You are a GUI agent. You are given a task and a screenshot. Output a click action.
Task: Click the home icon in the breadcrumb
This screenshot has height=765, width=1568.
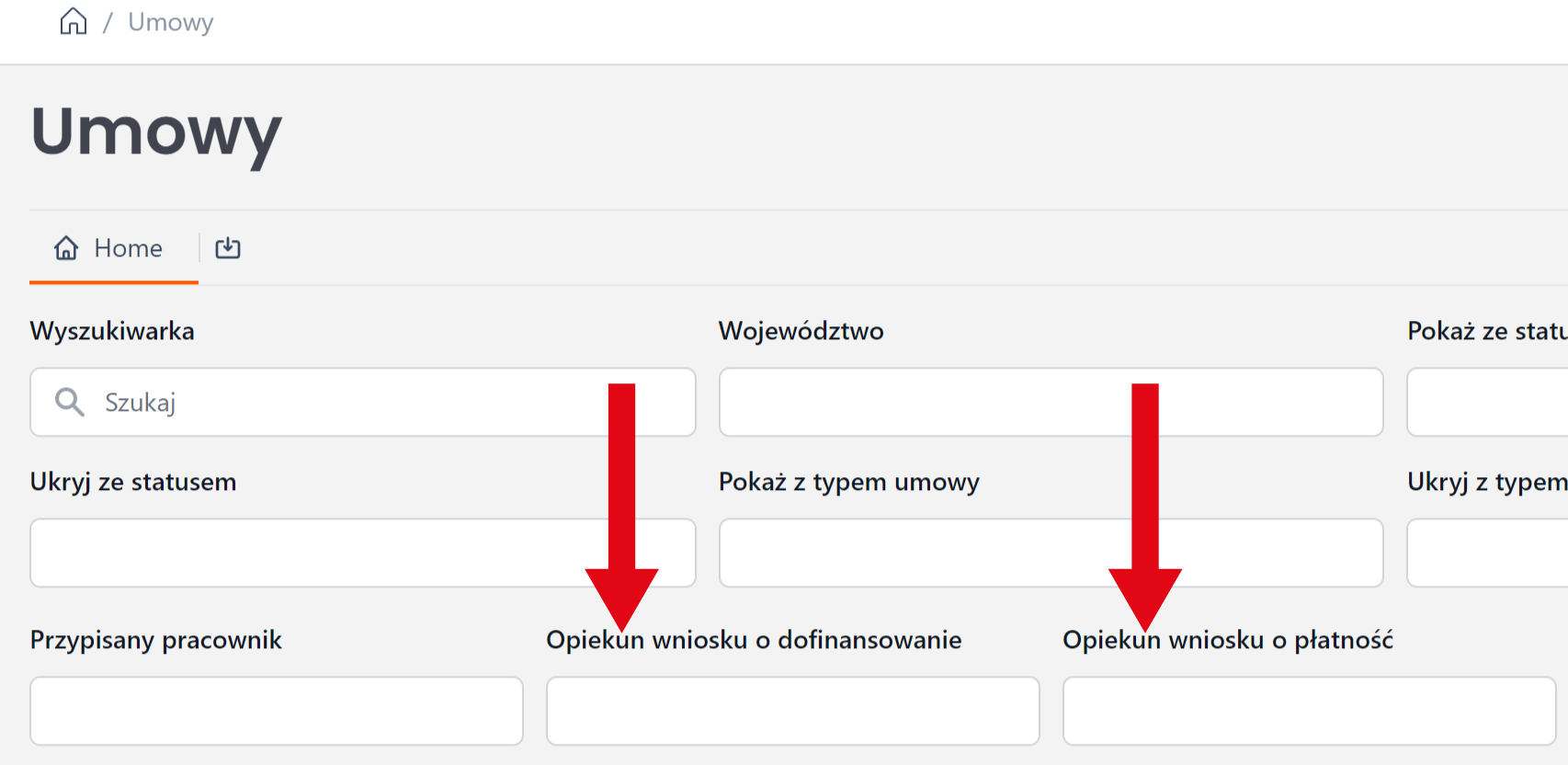point(74,21)
